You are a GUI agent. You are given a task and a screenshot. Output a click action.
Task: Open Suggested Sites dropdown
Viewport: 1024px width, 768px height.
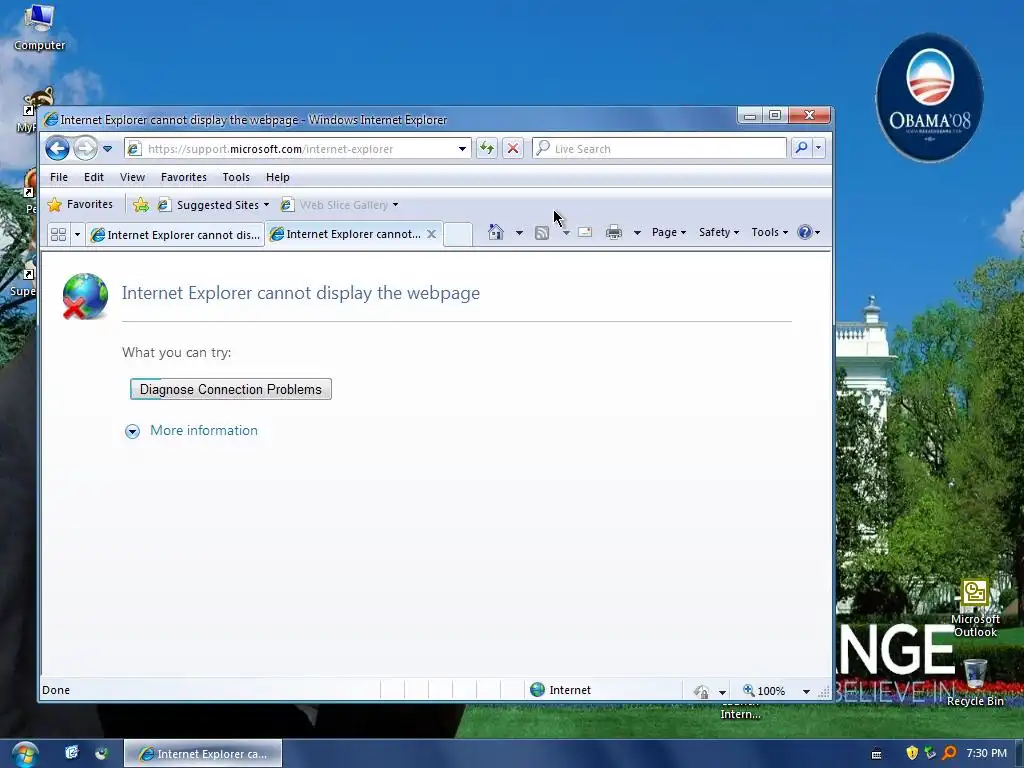(x=214, y=205)
